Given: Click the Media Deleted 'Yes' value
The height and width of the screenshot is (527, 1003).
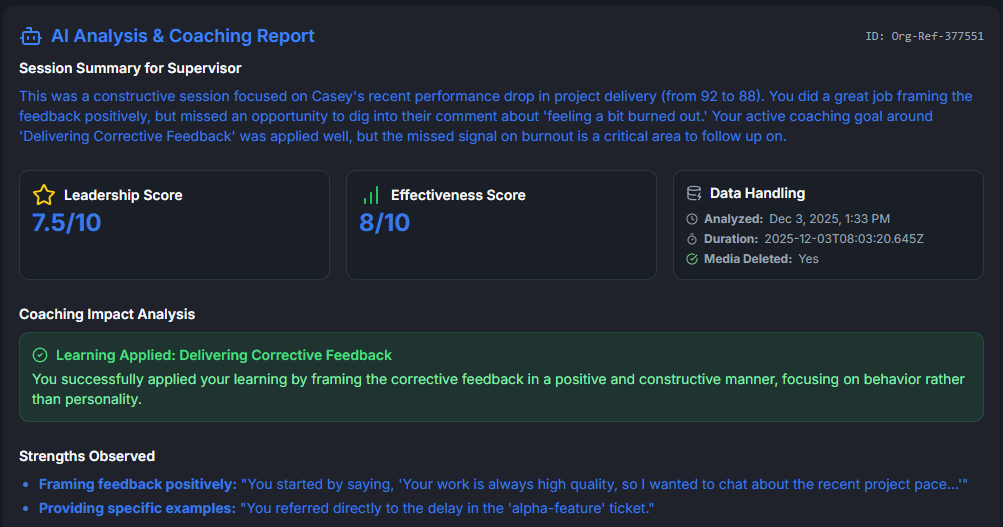Looking at the screenshot, I should 809,259.
